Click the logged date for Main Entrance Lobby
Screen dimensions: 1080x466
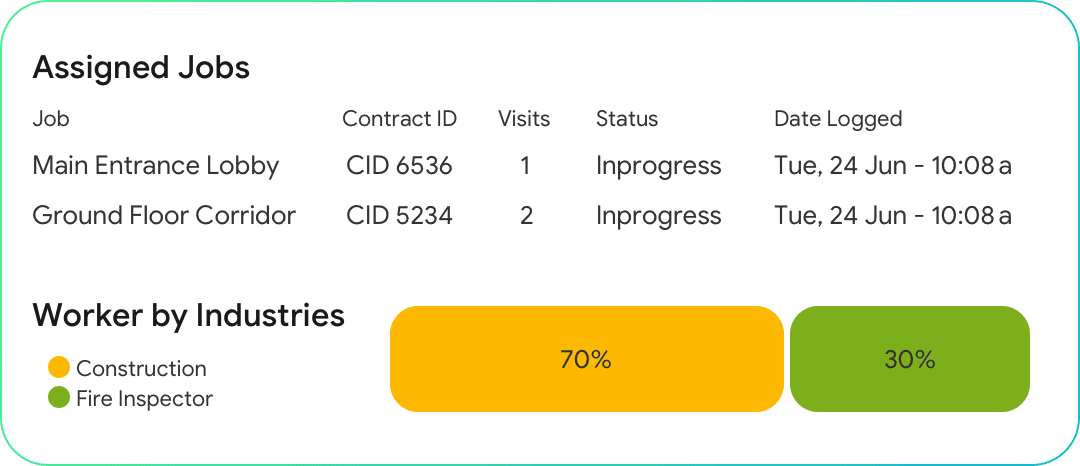click(x=892, y=166)
